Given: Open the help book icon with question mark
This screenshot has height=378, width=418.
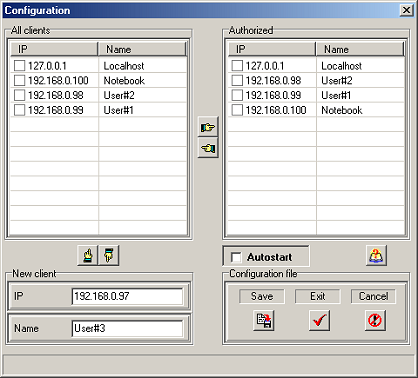Looking at the screenshot, I should click(376, 256).
